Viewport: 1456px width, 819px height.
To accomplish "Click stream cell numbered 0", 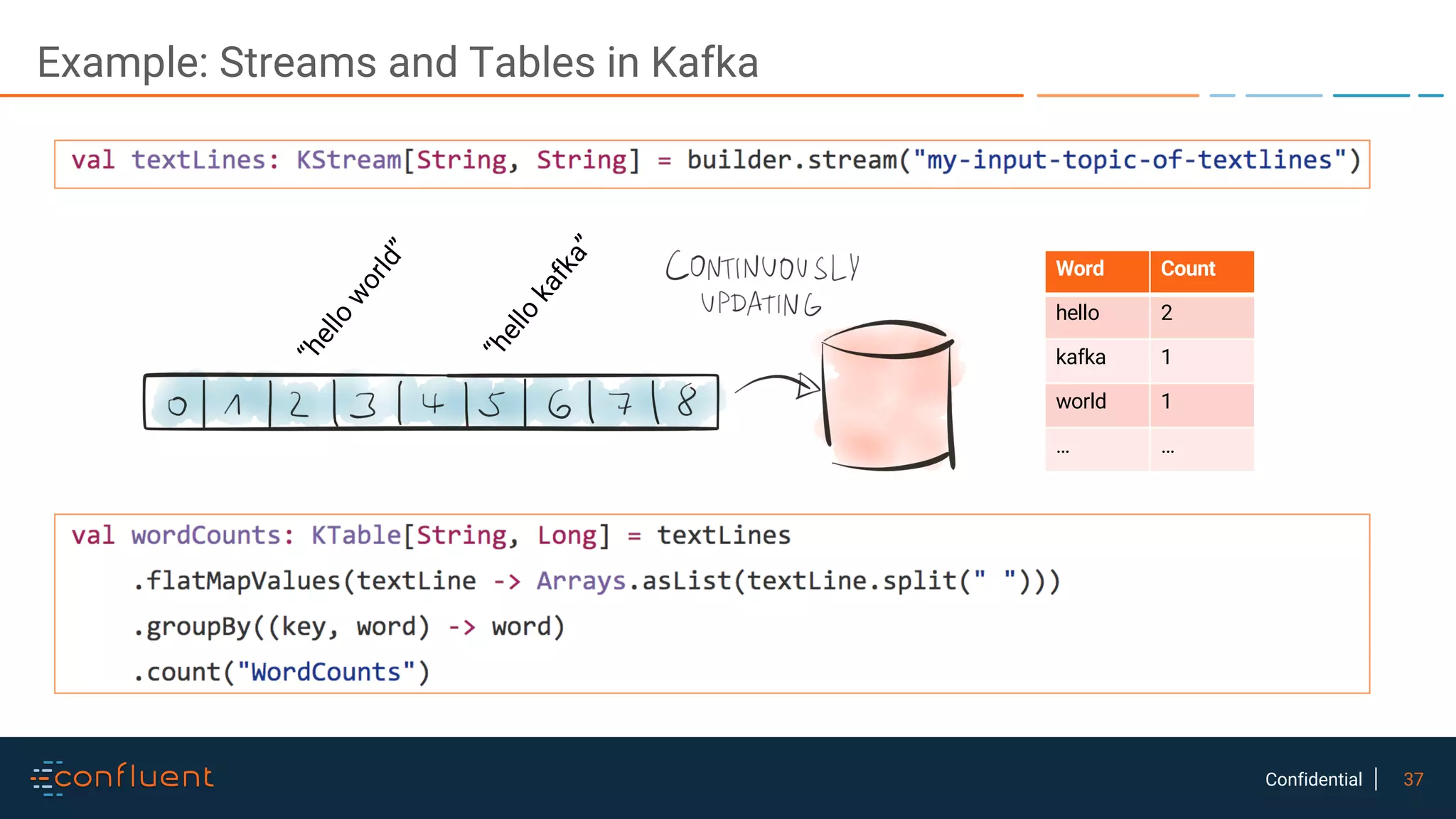I will point(176,405).
